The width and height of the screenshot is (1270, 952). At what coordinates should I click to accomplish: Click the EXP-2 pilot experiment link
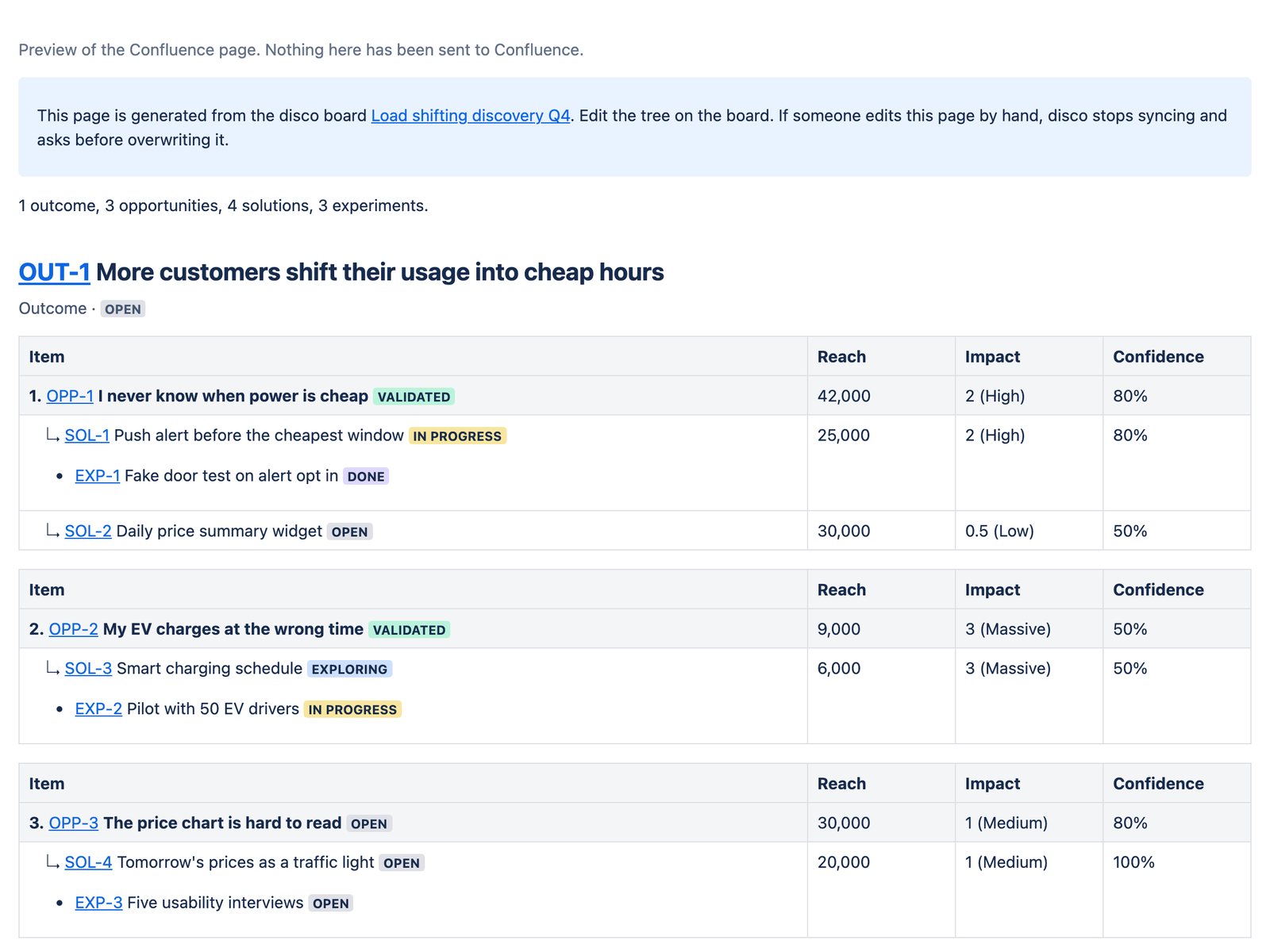click(99, 709)
